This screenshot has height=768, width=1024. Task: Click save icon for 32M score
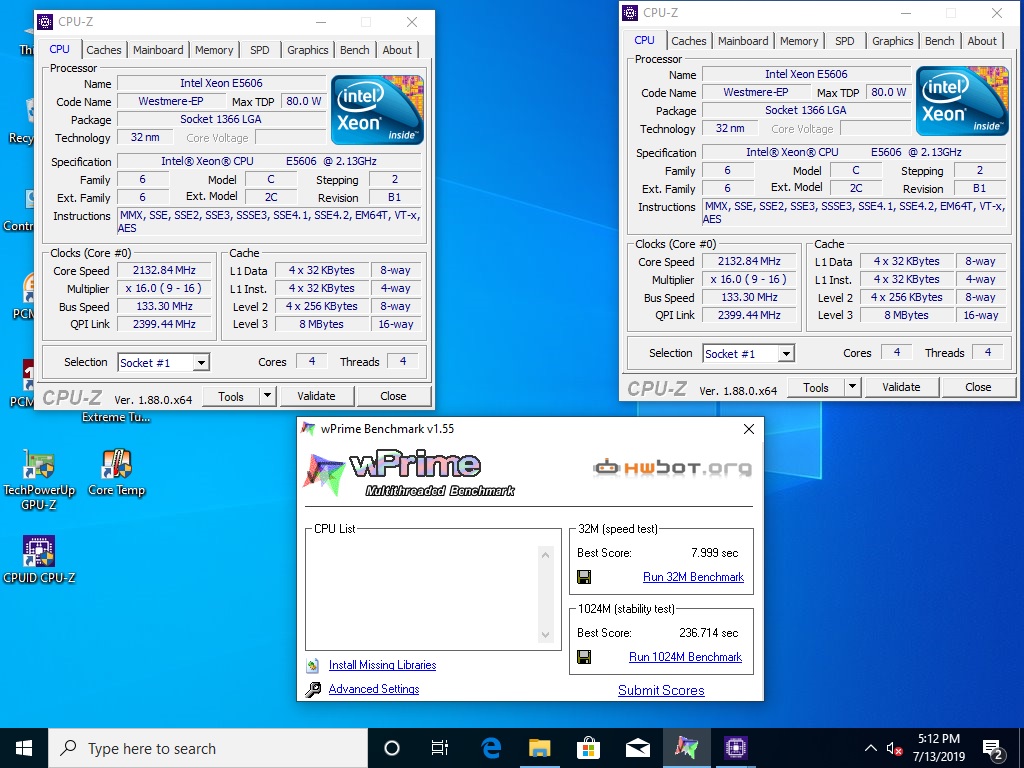584,577
